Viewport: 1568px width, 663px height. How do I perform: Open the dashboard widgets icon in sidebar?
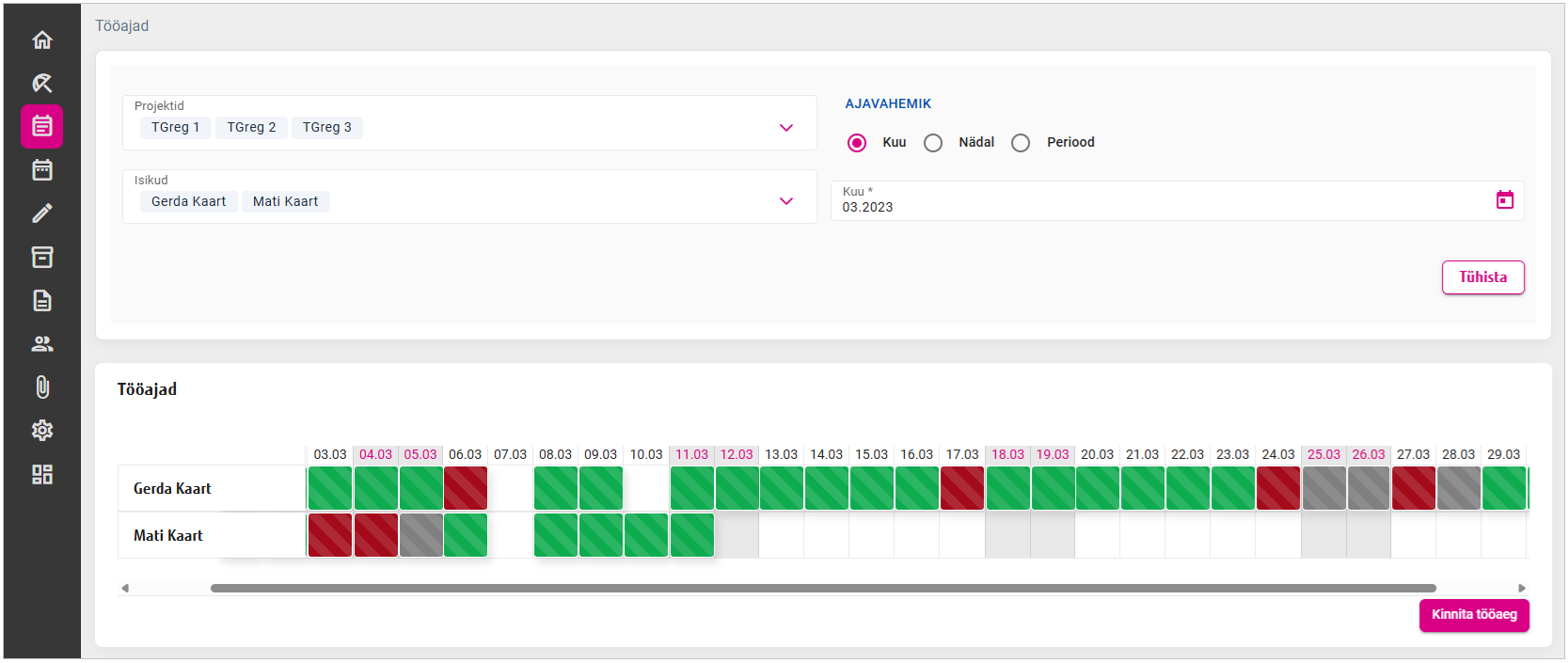click(x=42, y=474)
